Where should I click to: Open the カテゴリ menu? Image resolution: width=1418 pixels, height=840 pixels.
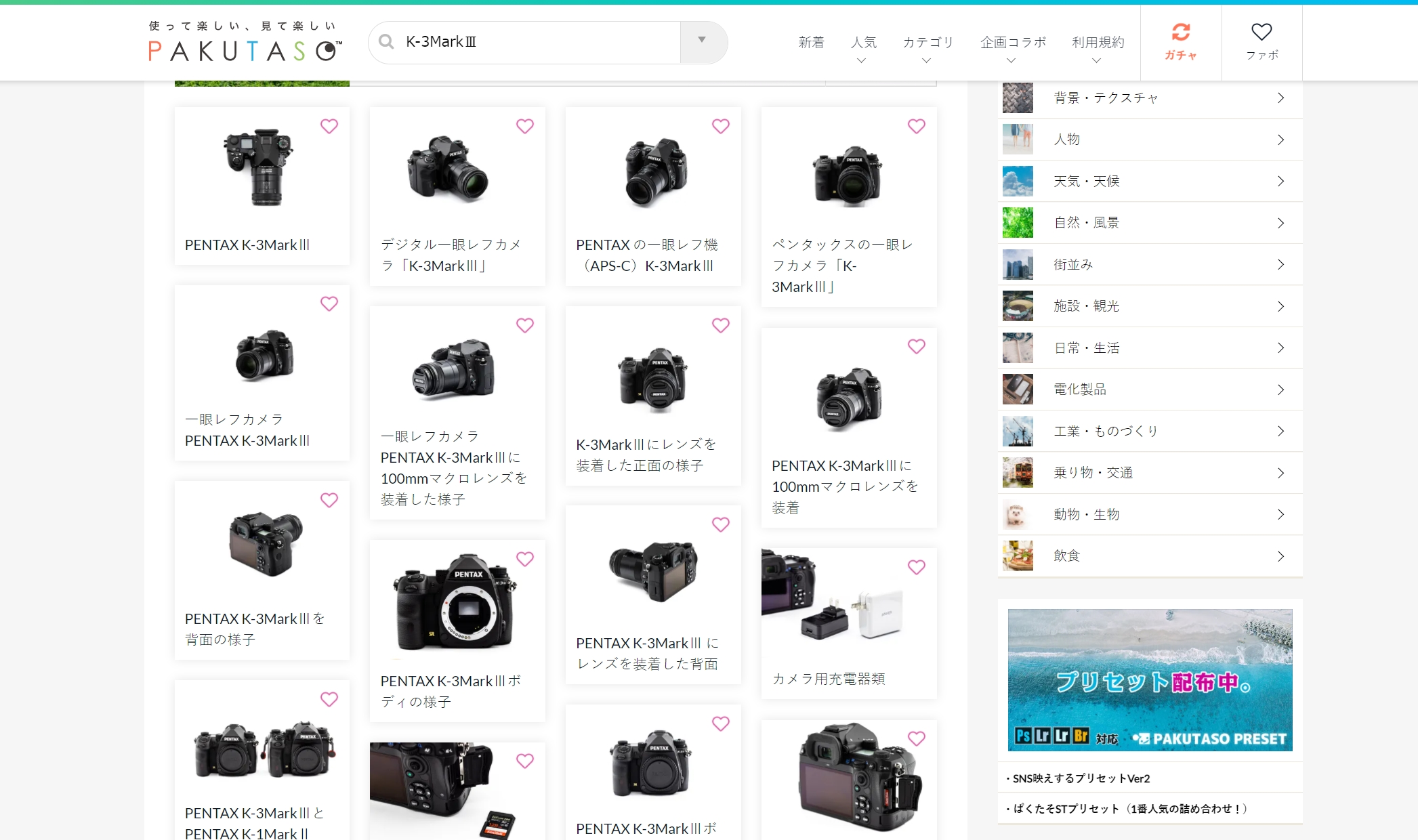[927, 43]
